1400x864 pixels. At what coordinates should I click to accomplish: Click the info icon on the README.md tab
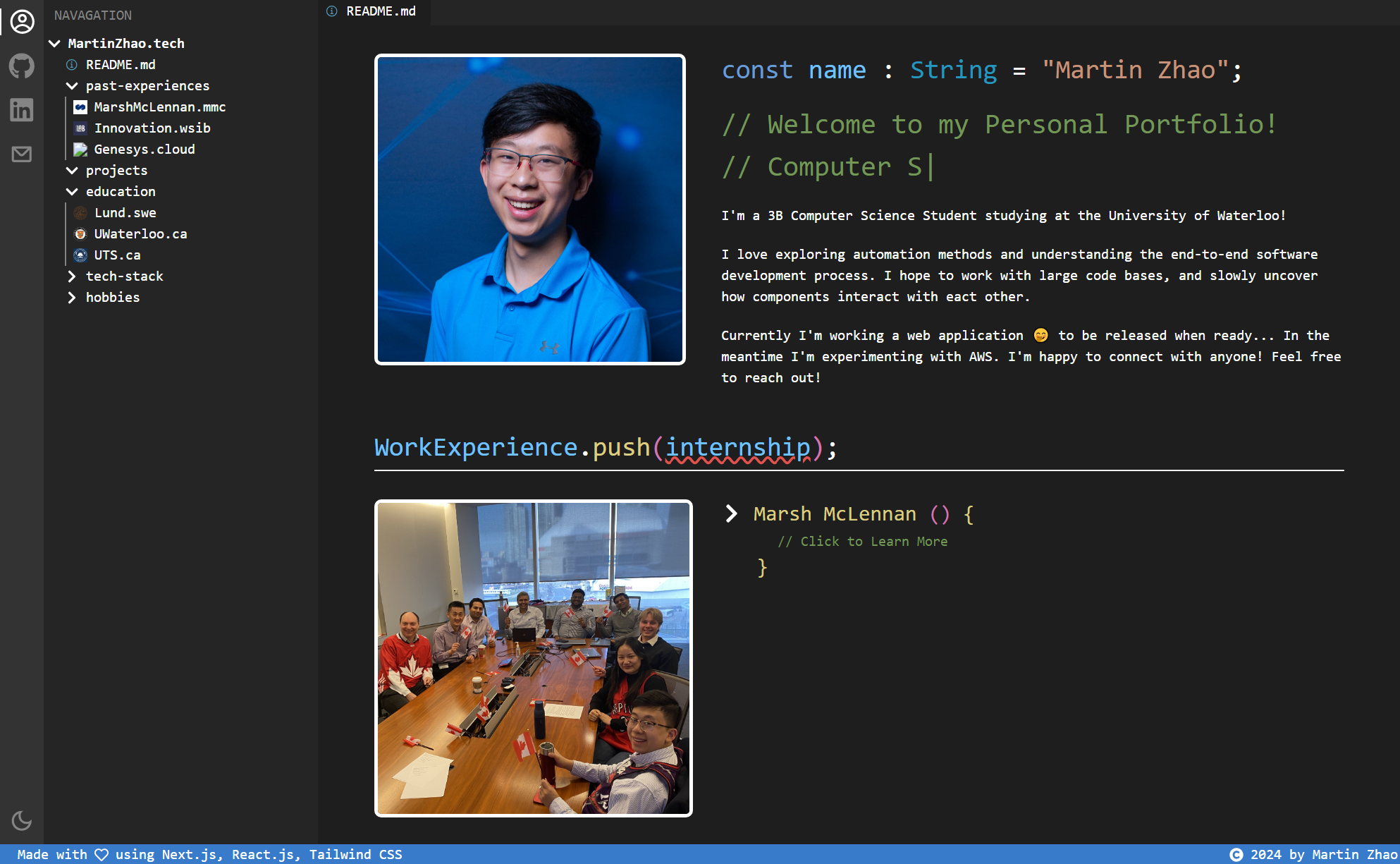click(x=332, y=11)
